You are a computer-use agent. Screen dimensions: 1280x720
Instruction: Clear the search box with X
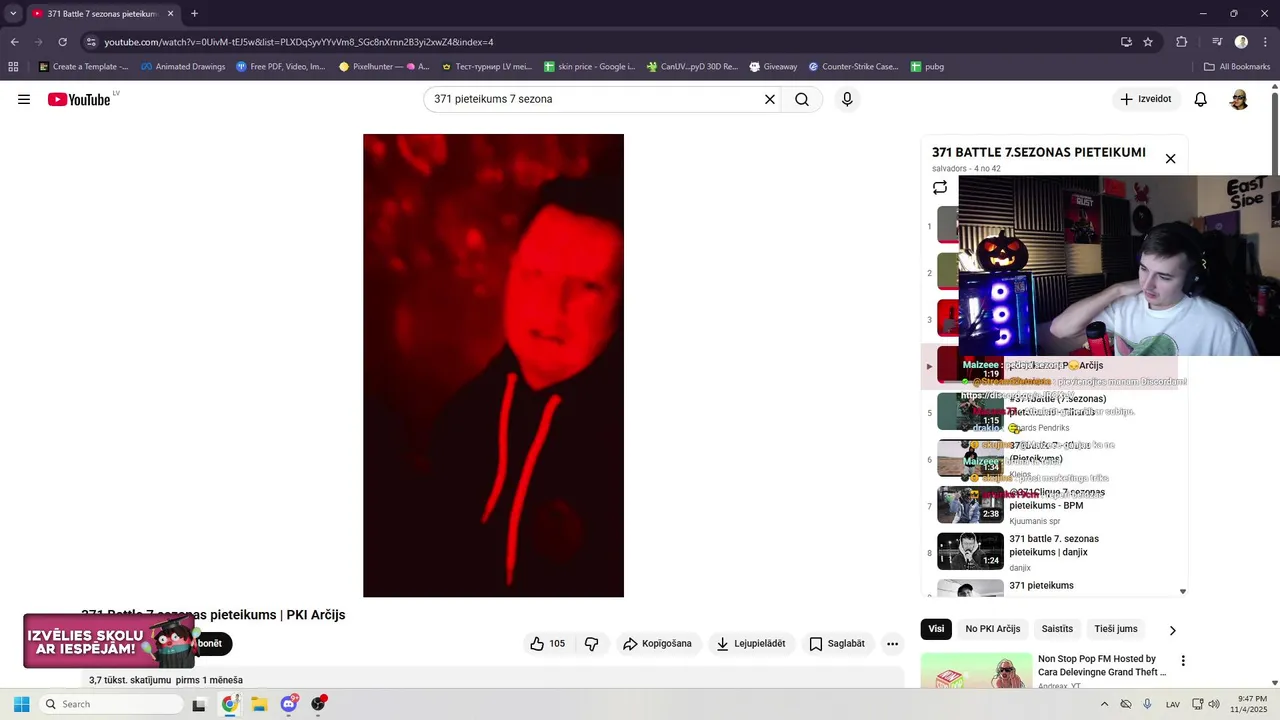tap(770, 99)
